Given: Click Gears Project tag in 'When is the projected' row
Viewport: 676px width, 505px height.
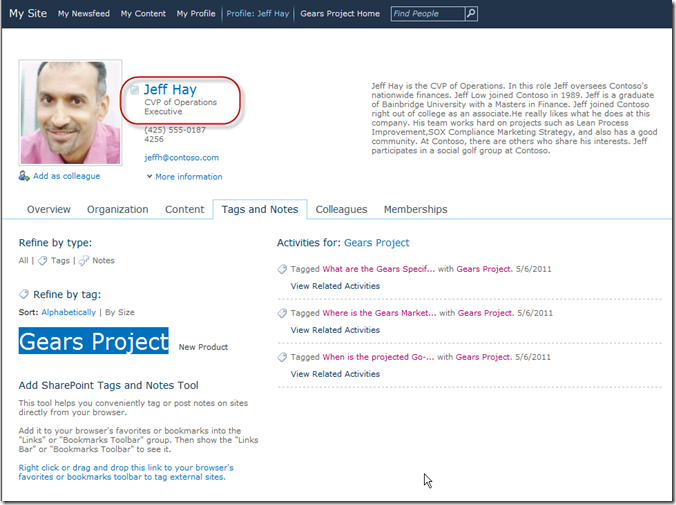Looking at the screenshot, I should (484, 357).
